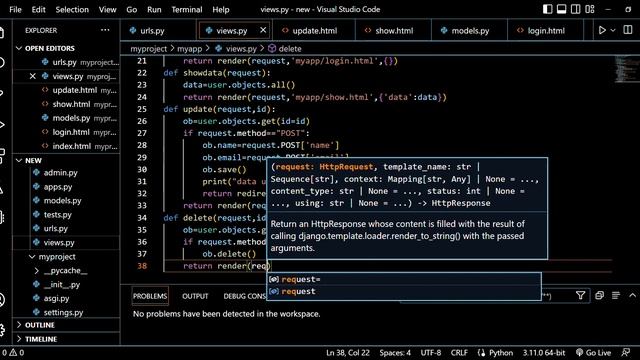Toggle panel layout icon in title bar
640x360 pixels.
[562, 9]
